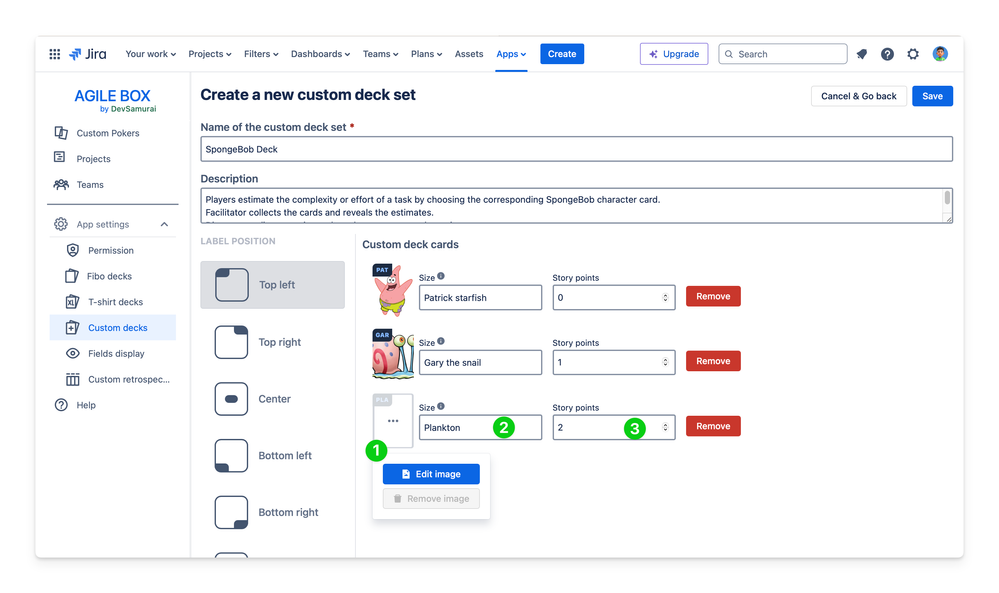Open the Teams dropdown in top navigation
Screen dimensions: 999x593
click(380, 54)
